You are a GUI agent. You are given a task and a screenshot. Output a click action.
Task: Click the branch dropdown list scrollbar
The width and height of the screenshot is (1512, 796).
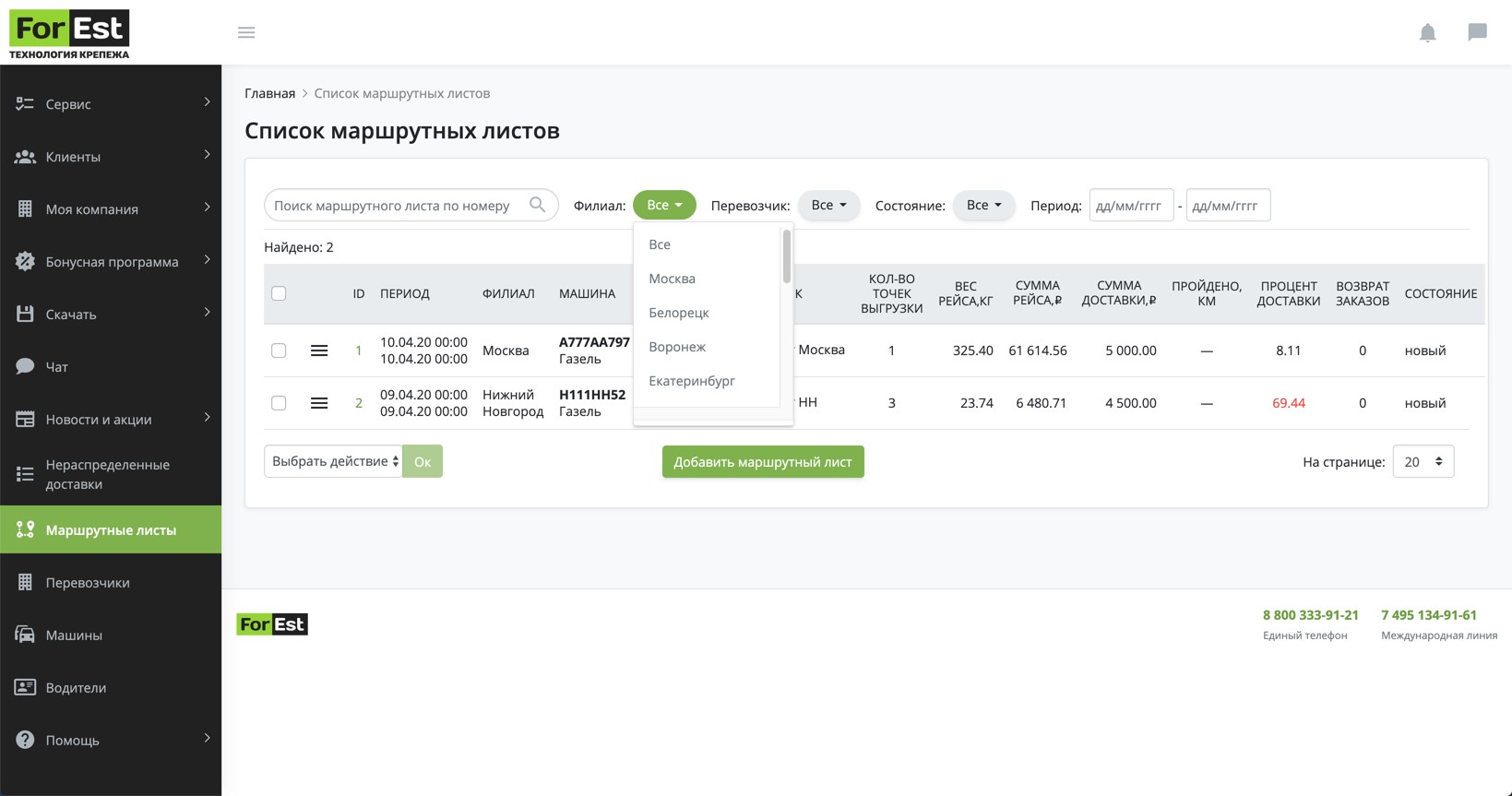[787, 256]
